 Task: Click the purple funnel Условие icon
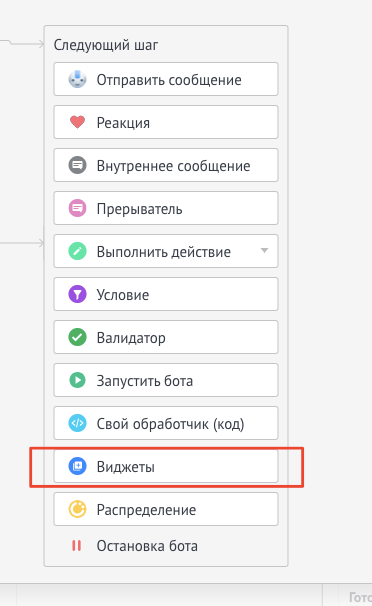click(77, 294)
